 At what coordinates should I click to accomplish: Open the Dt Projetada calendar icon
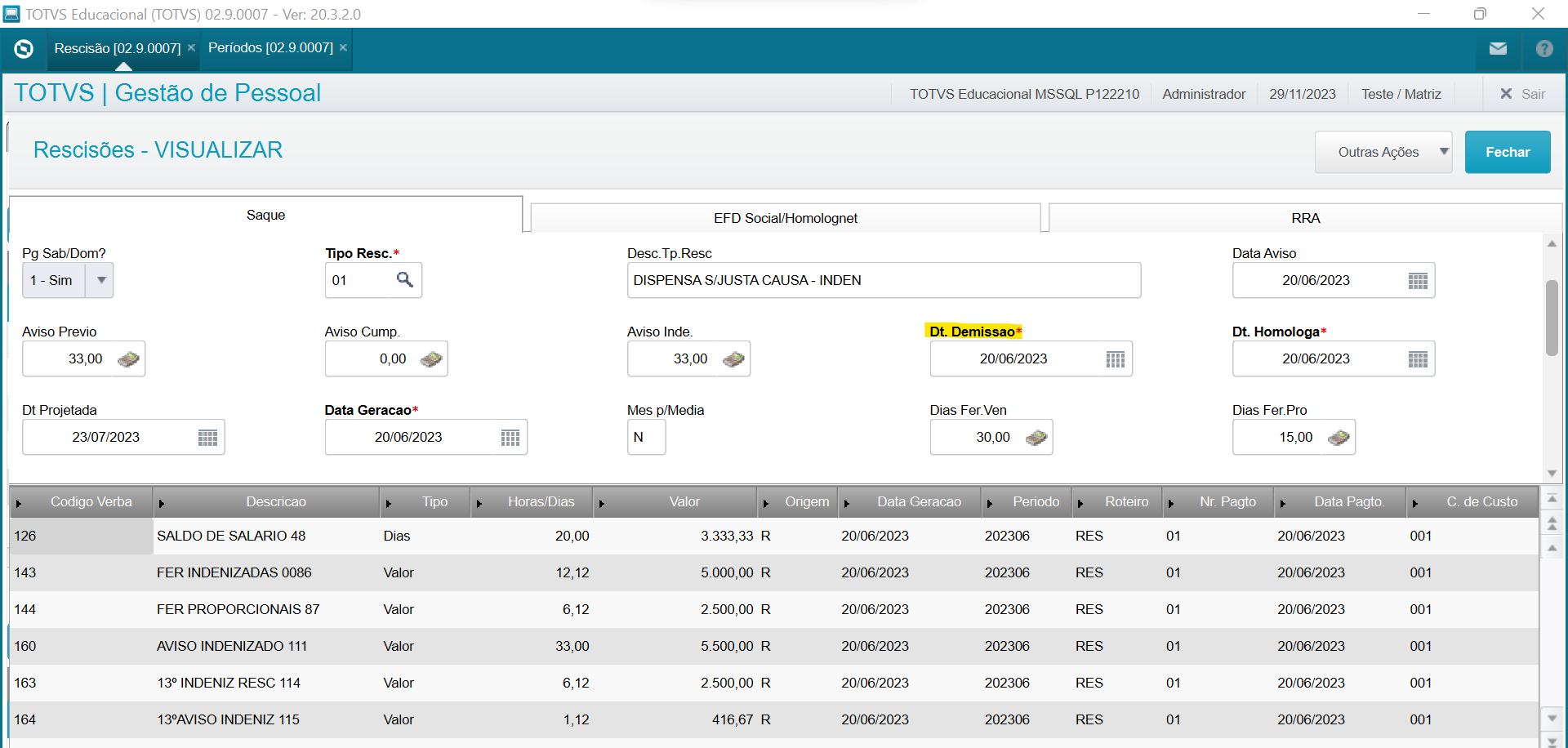pyautogui.click(x=207, y=438)
